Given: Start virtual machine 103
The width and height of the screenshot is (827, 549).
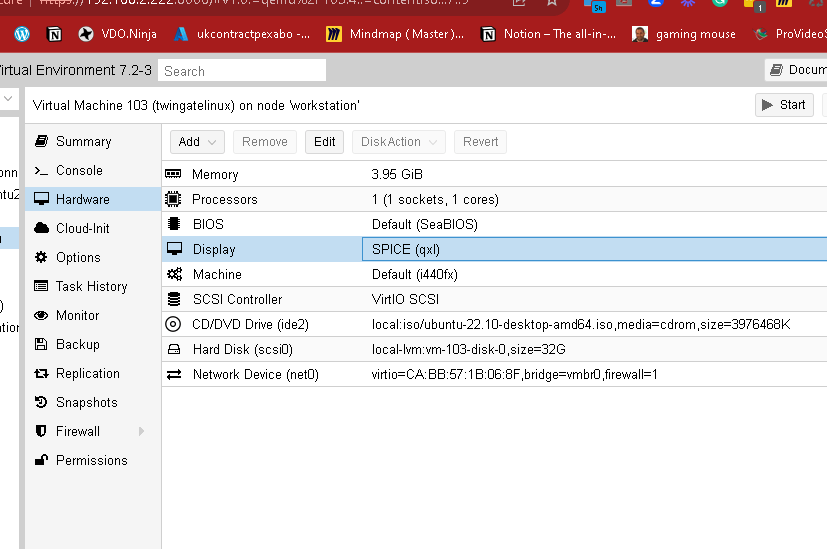Looking at the screenshot, I should pos(784,105).
